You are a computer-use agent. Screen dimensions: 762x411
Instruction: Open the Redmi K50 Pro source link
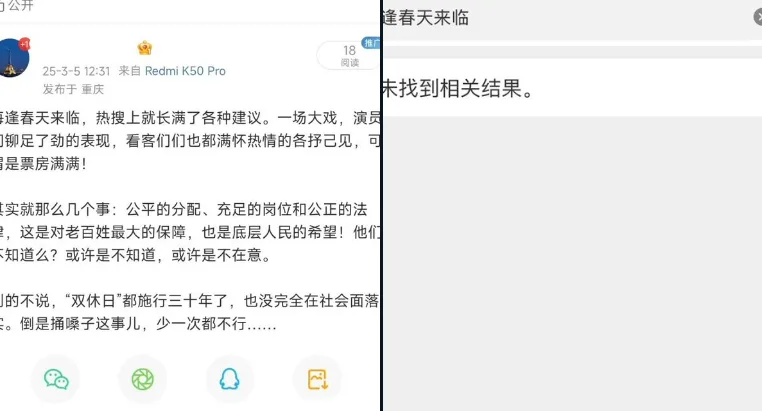pos(185,71)
